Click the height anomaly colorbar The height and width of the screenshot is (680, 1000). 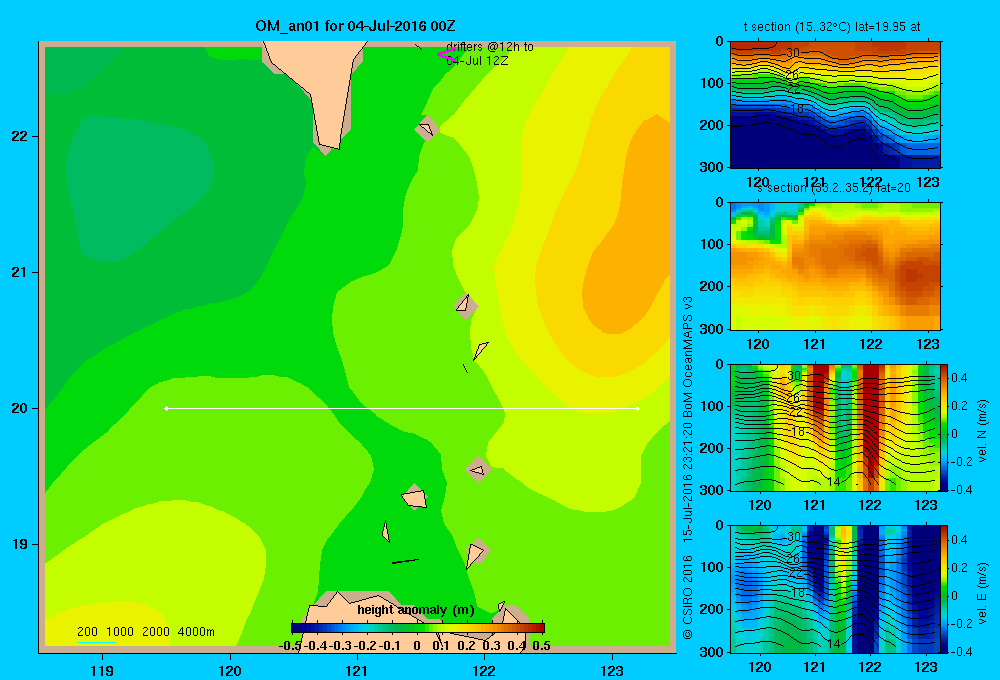point(418,627)
